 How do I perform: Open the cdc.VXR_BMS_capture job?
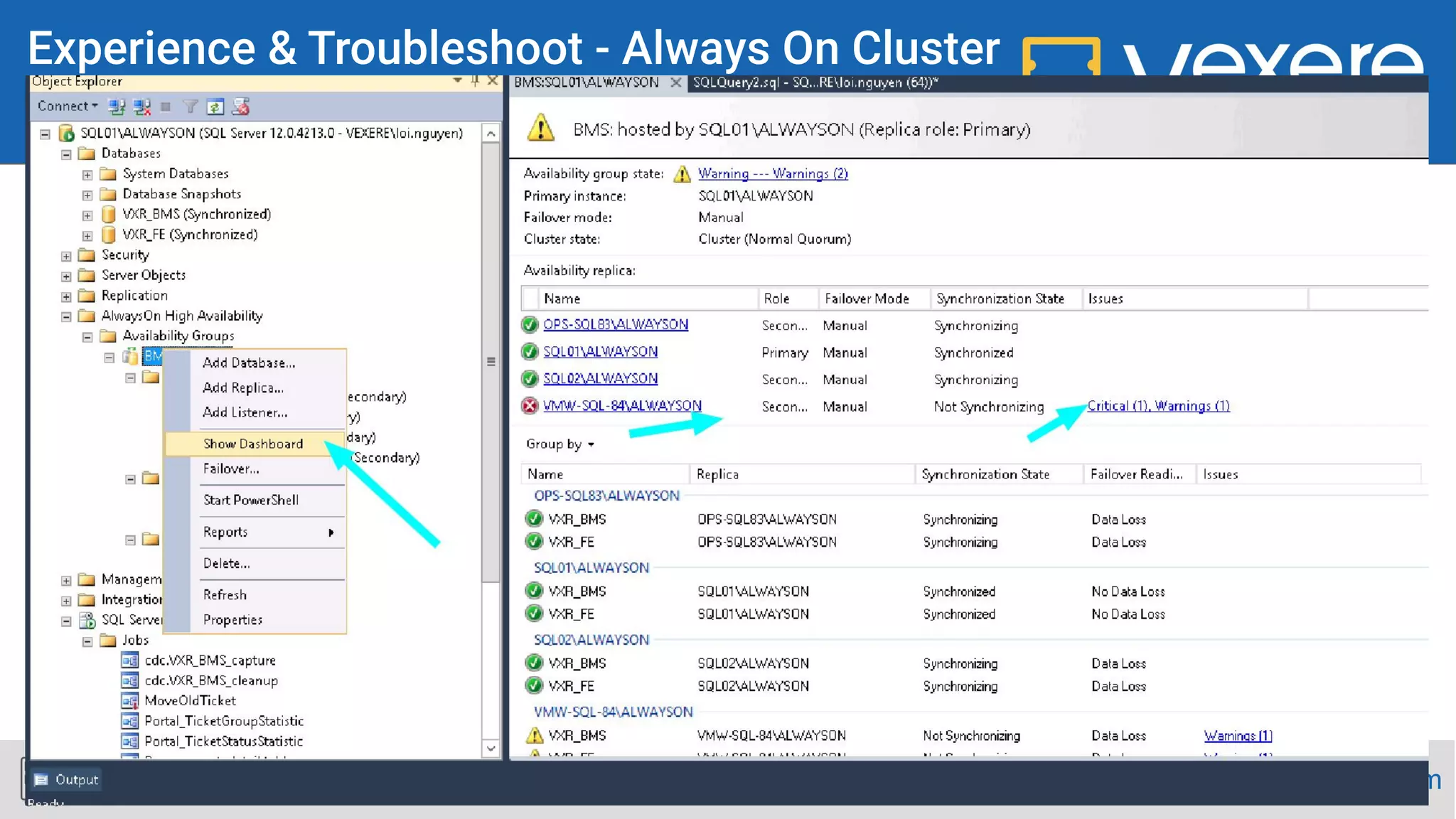click(x=210, y=660)
